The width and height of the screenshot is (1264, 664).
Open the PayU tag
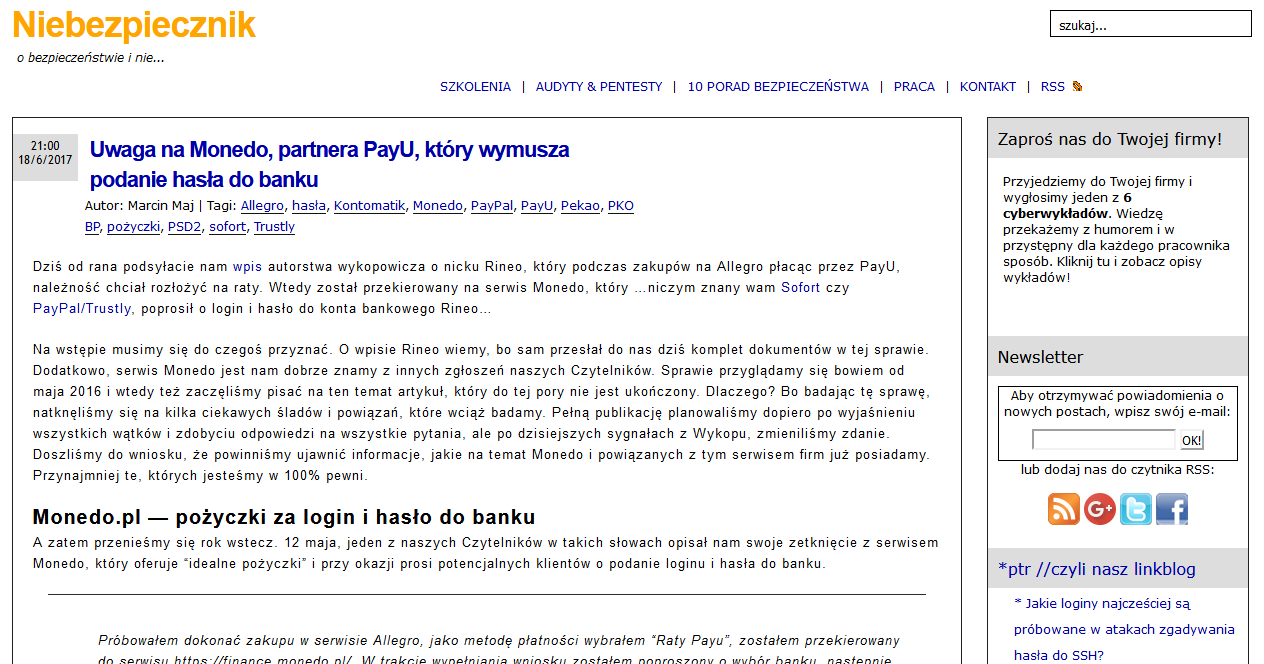click(537, 206)
